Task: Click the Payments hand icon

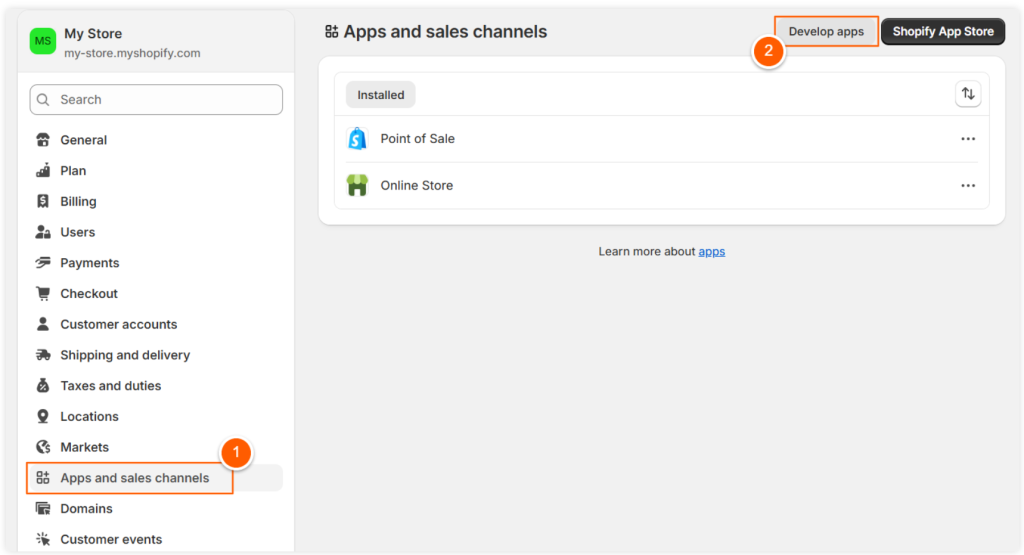Action: click(43, 262)
